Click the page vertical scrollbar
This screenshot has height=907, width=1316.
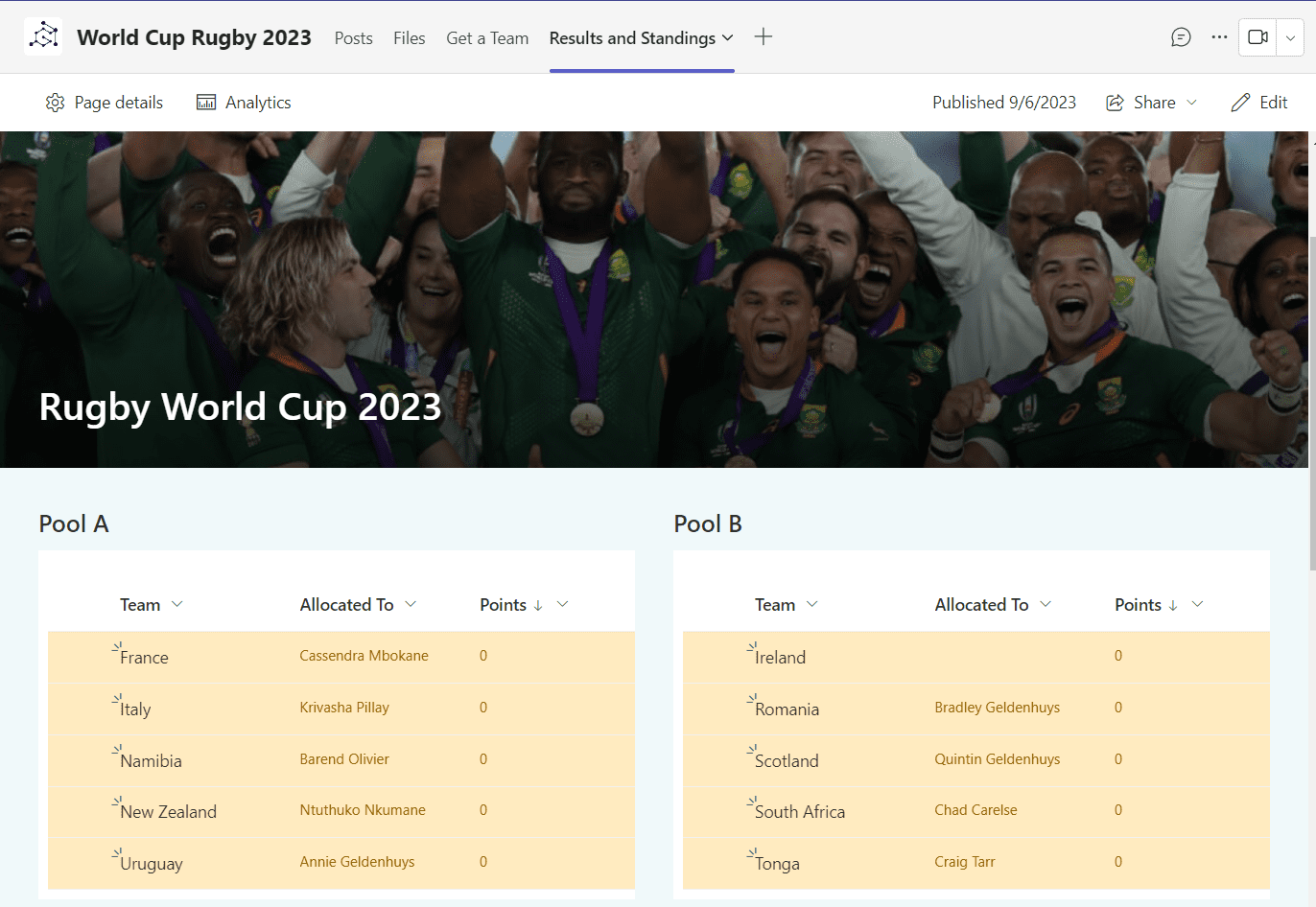[x=1312, y=403]
